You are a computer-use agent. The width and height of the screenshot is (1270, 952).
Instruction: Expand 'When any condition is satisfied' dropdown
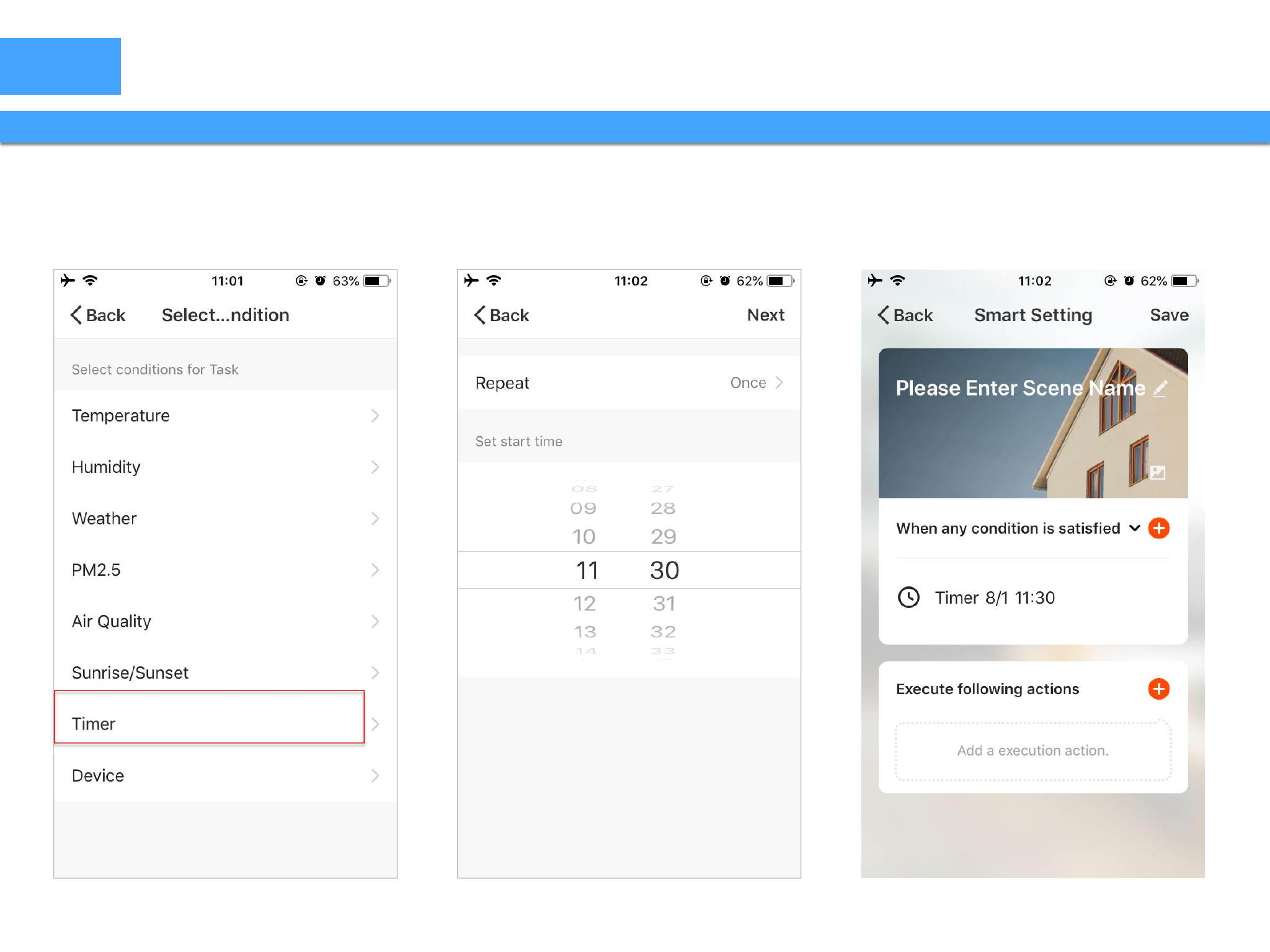coord(1135,528)
